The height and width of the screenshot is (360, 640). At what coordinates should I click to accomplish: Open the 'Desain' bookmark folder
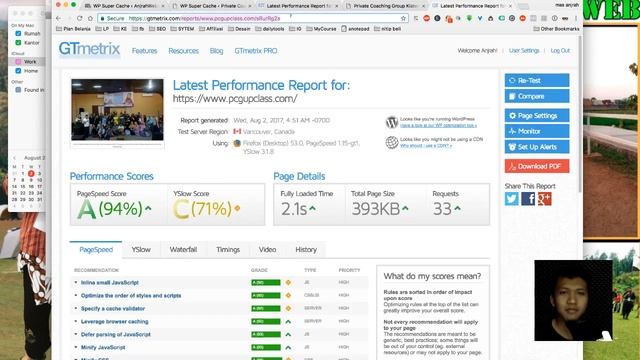239,29
